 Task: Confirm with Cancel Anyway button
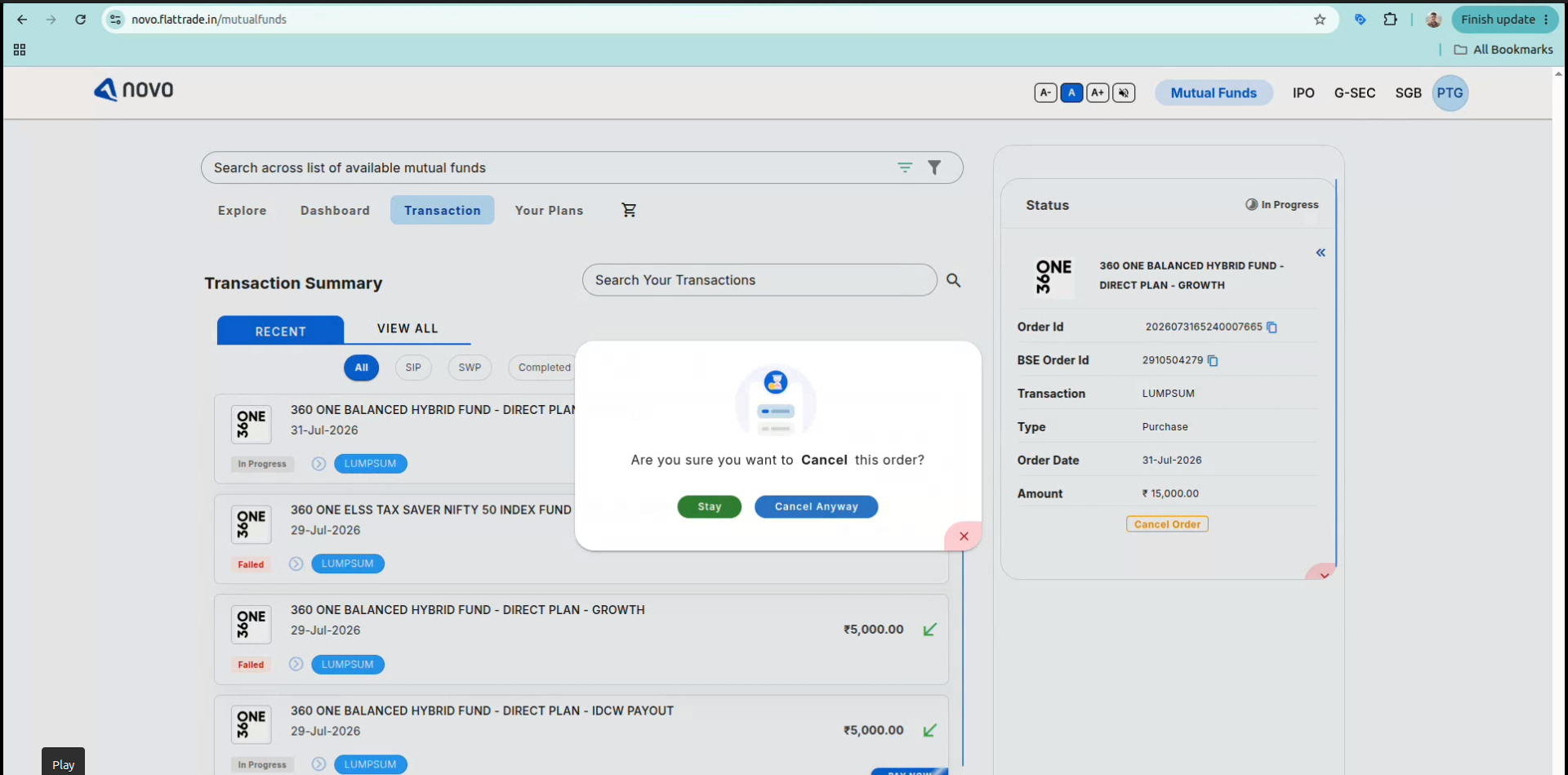(x=817, y=507)
